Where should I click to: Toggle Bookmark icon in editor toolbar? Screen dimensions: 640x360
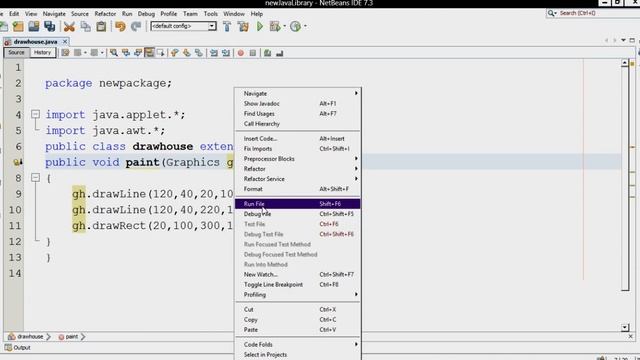click(x=199, y=53)
